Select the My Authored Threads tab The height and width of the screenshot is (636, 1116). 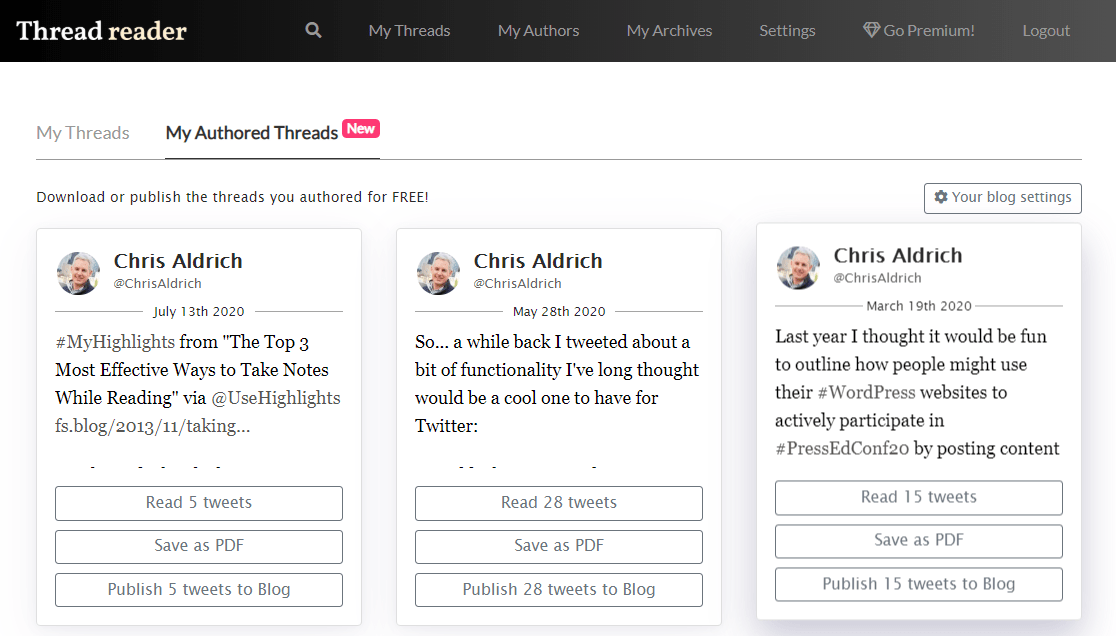pyautogui.click(x=250, y=132)
